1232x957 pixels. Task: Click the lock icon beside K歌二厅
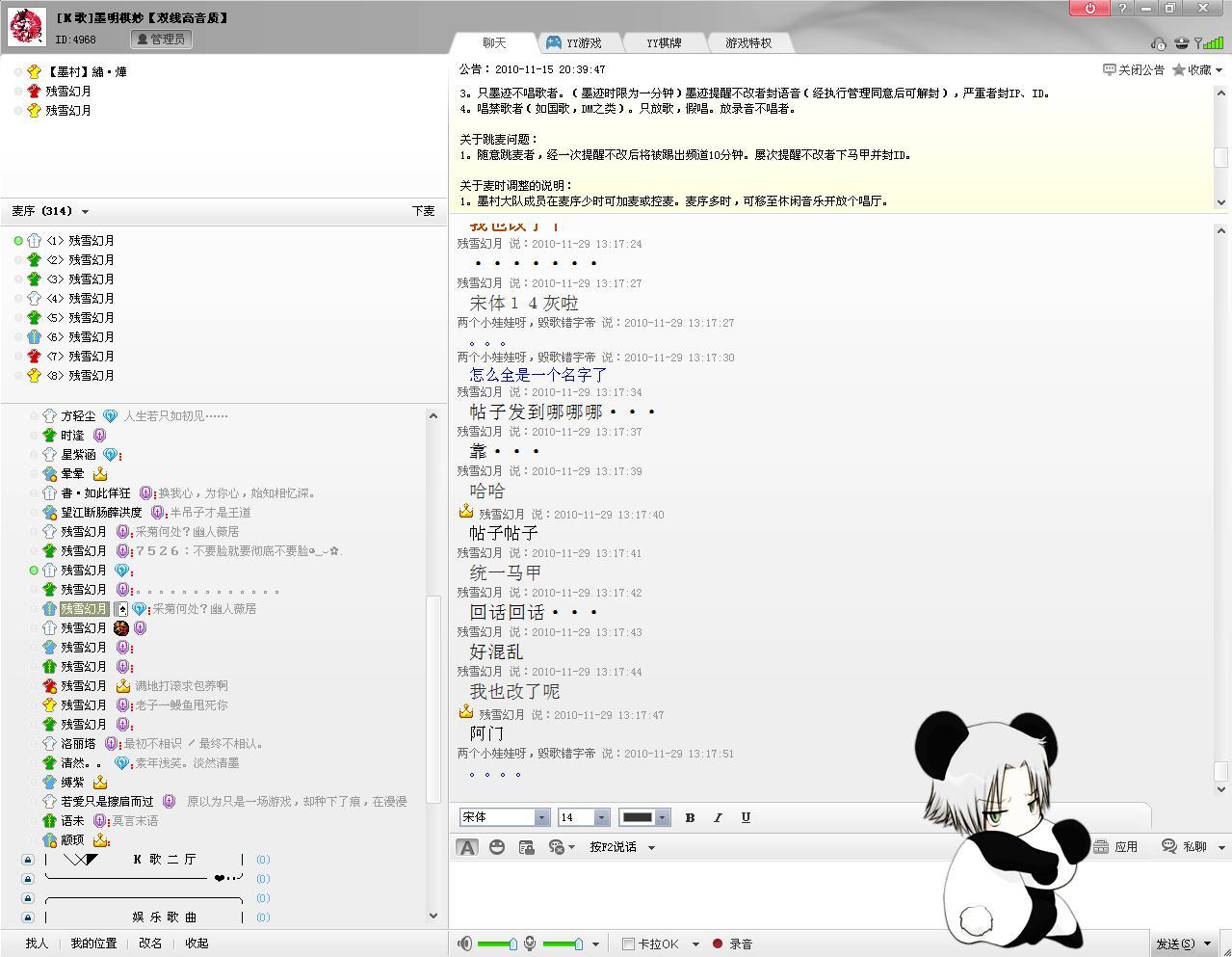coord(27,860)
